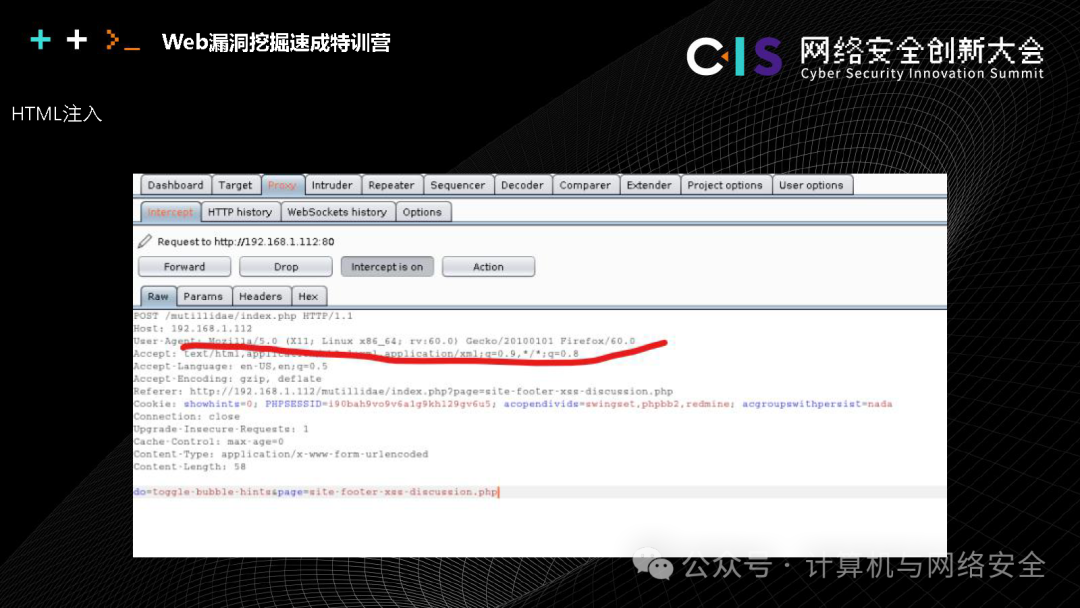
Task: Open the Sequencer tab
Action: pos(457,185)
